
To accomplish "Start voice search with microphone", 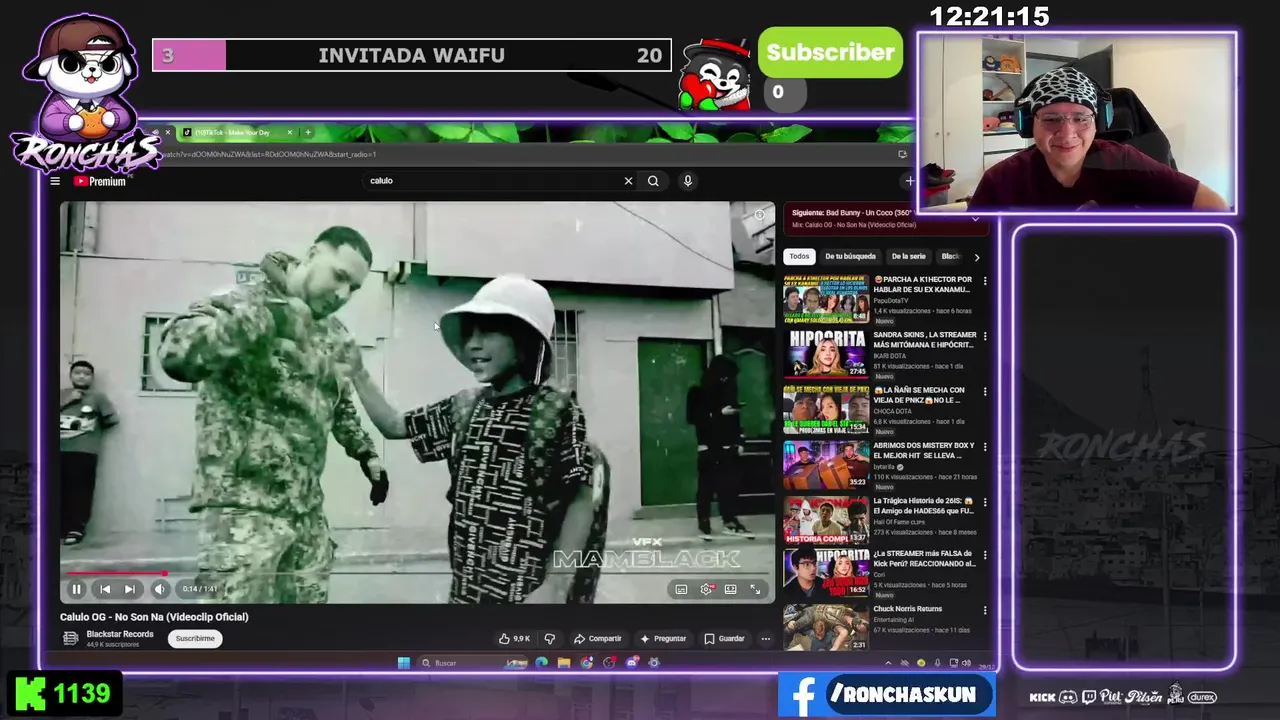I will click(x=687, y=181).
